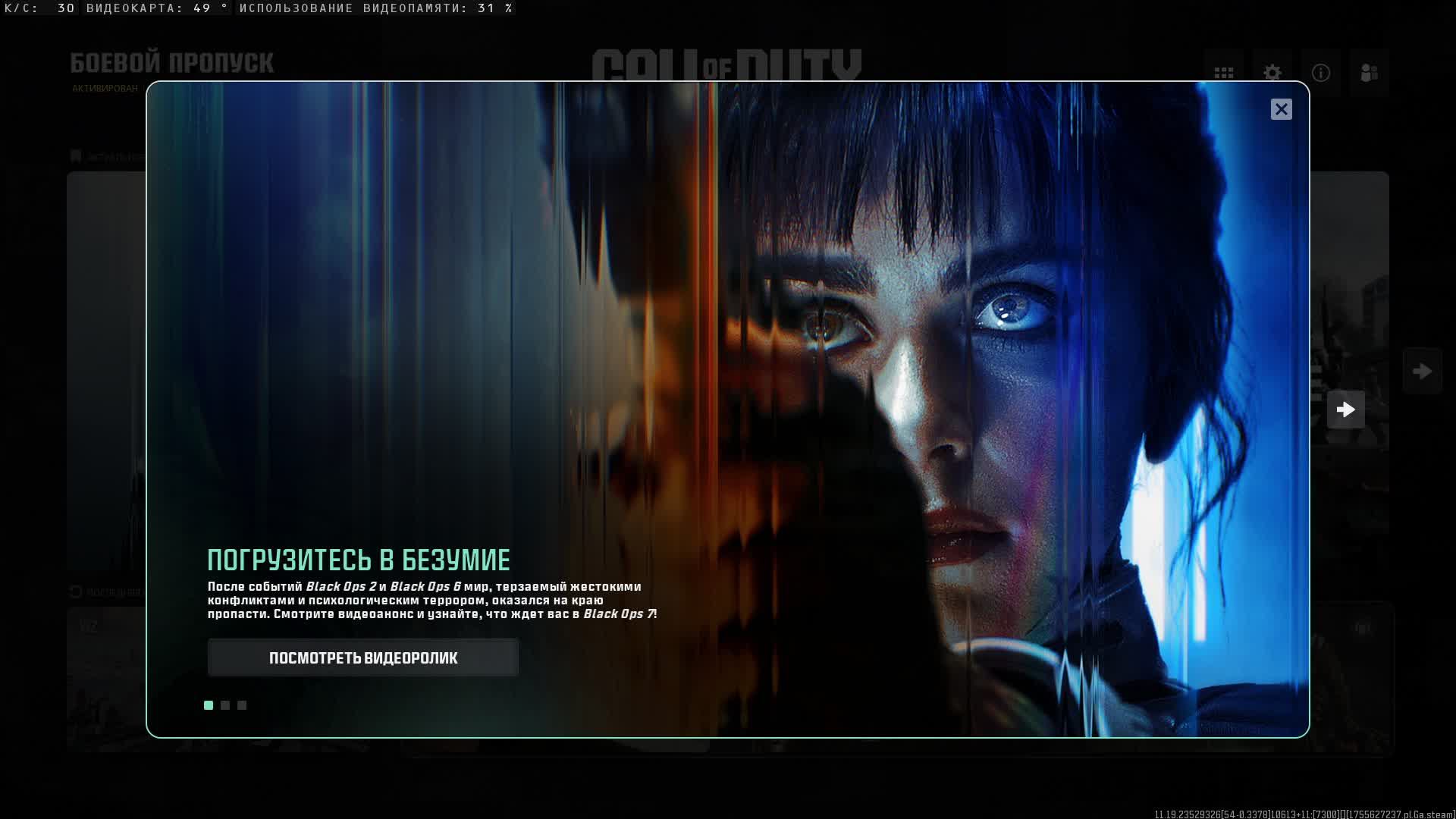Click the dimmed icon on bottom right tile

click(1363, 628)
